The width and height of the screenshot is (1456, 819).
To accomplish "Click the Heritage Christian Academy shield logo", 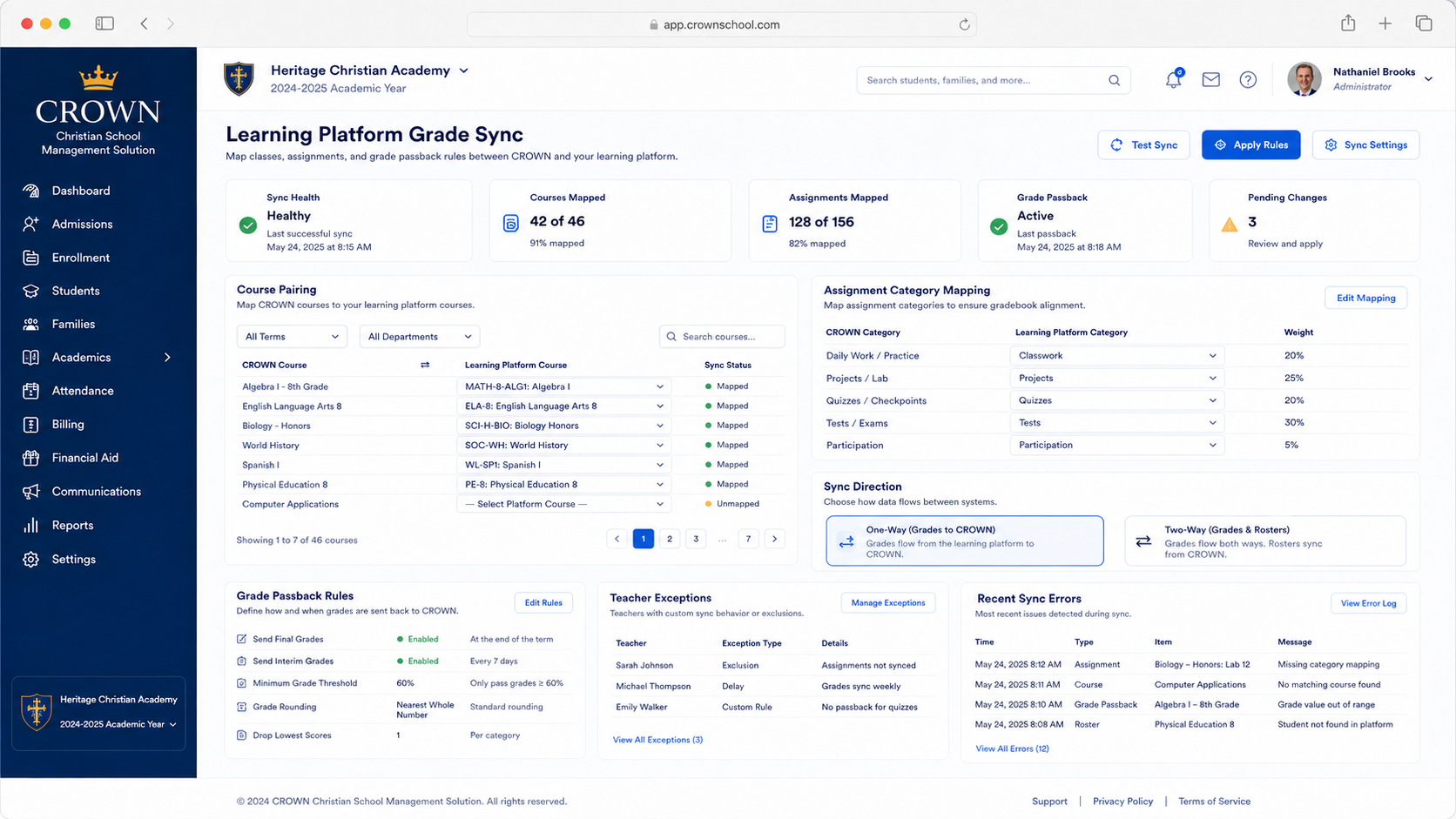I will pyautogui.click(x=239, y=78).
